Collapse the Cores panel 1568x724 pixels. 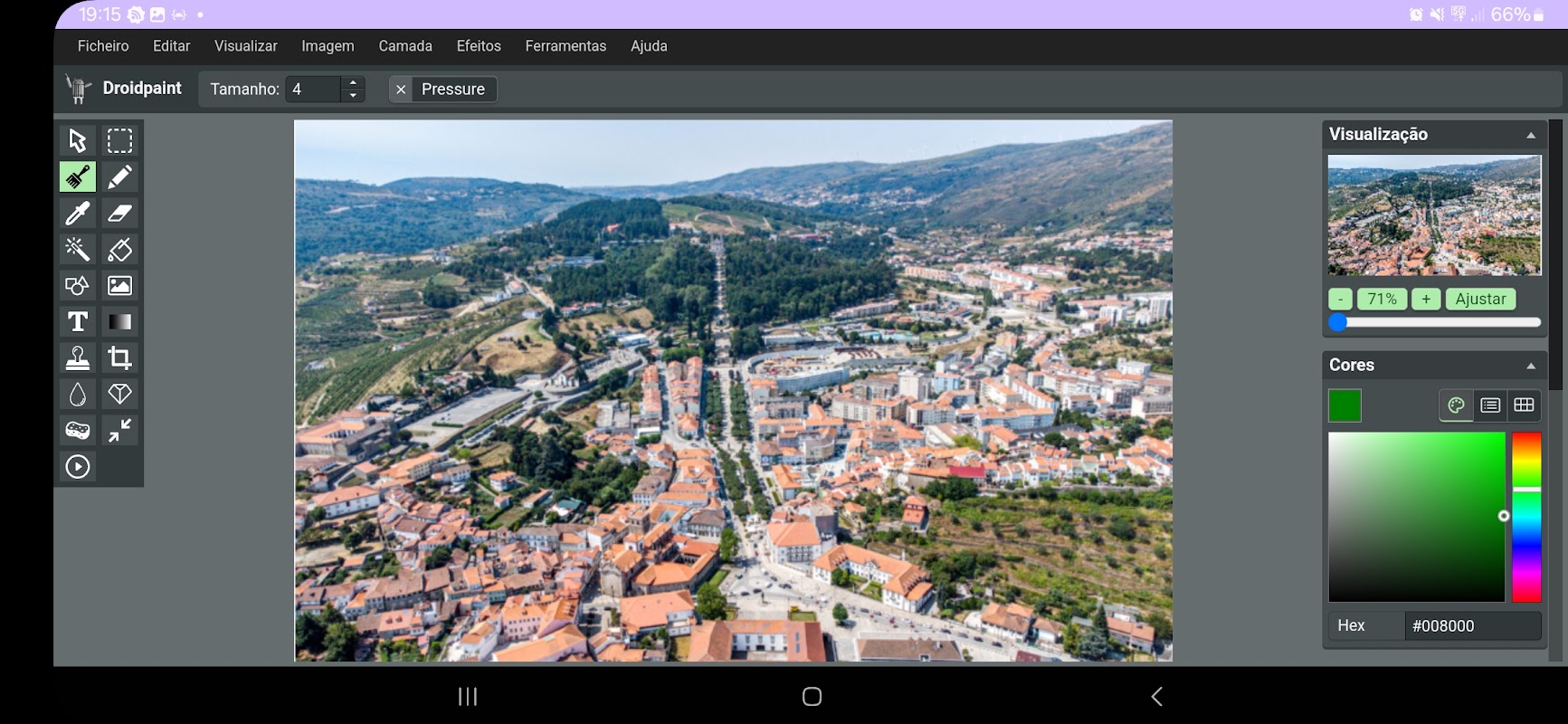coord(1531,366)
